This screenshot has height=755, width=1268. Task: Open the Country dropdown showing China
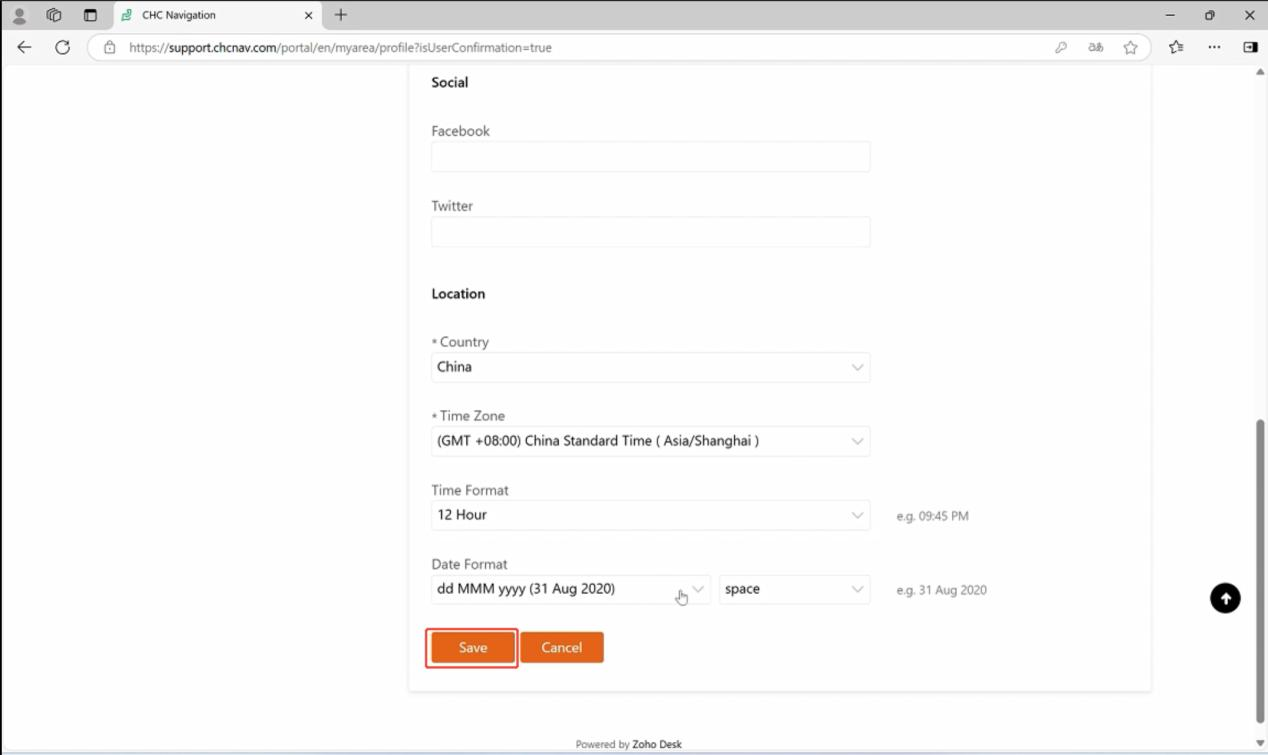pos(651,367)
